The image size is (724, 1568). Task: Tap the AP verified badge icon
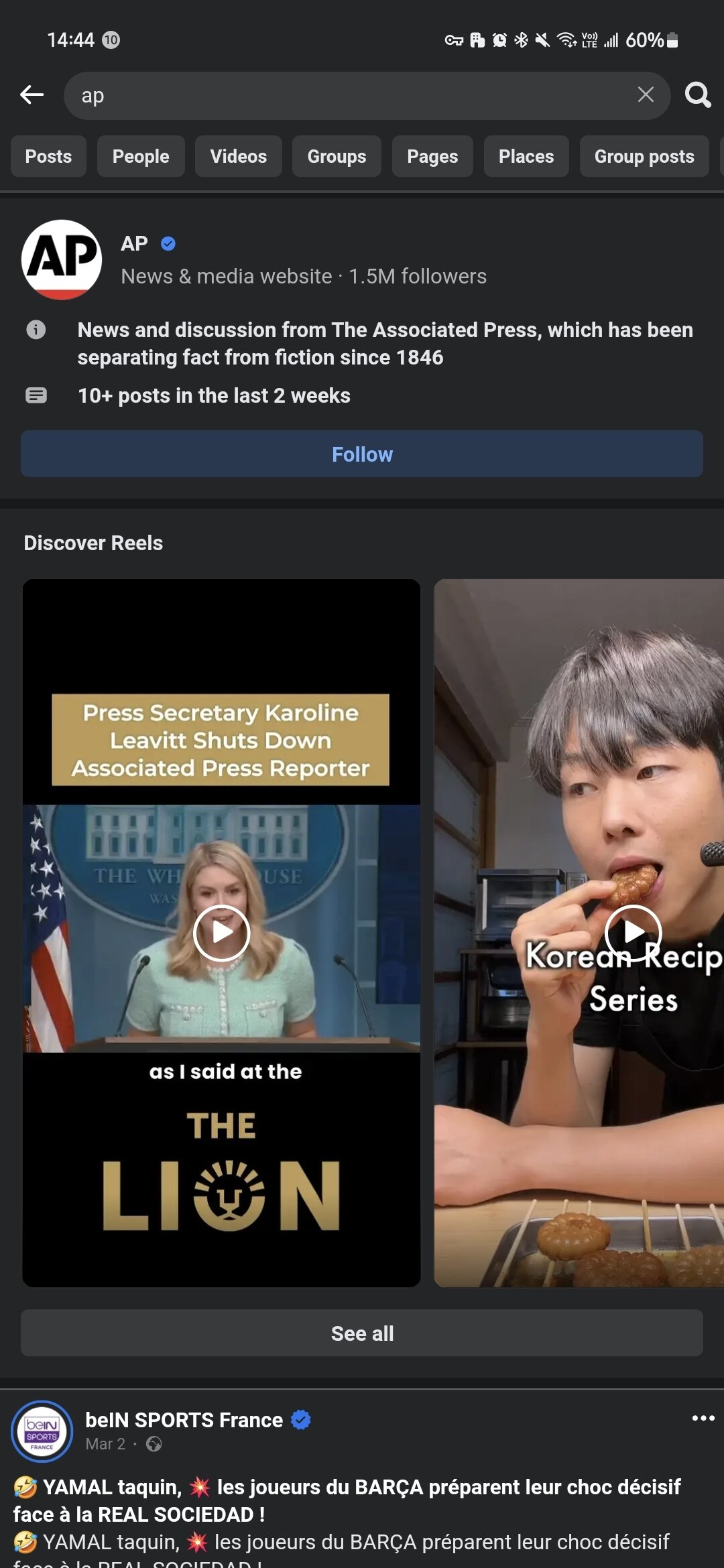168,244
